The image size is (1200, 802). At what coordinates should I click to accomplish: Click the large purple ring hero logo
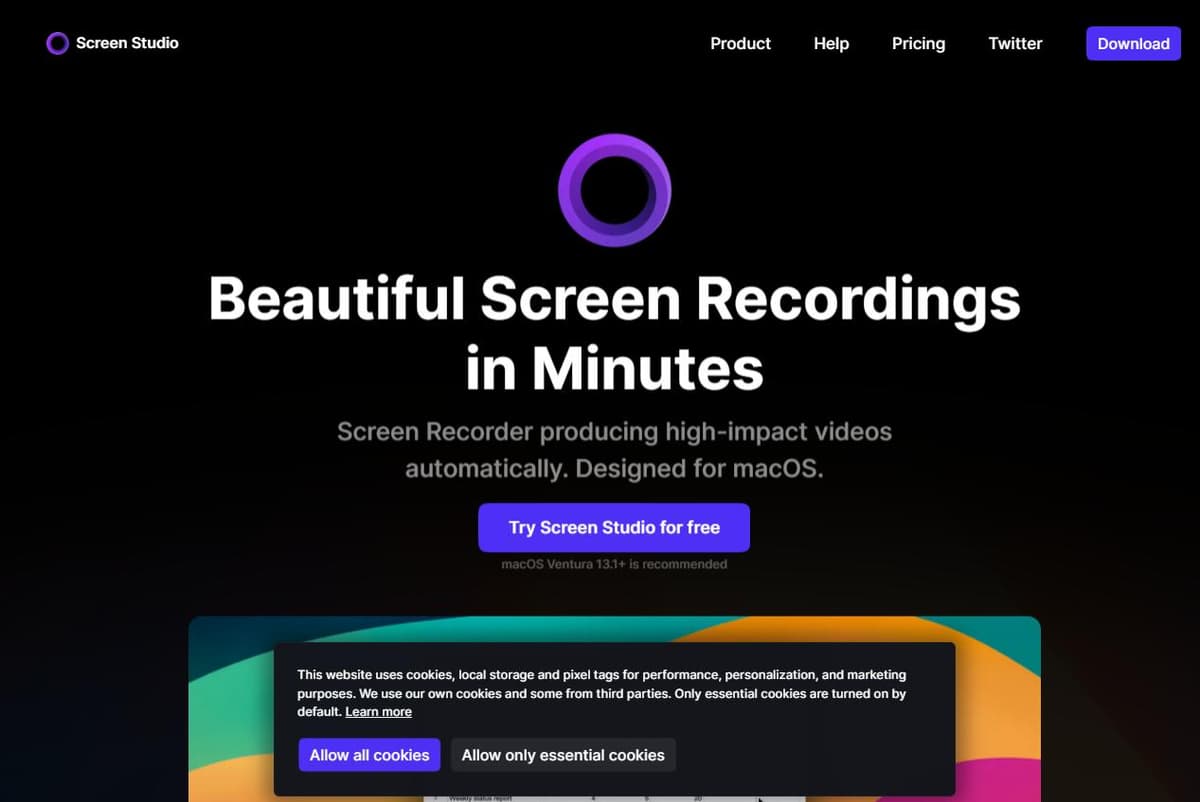(614, 189)
